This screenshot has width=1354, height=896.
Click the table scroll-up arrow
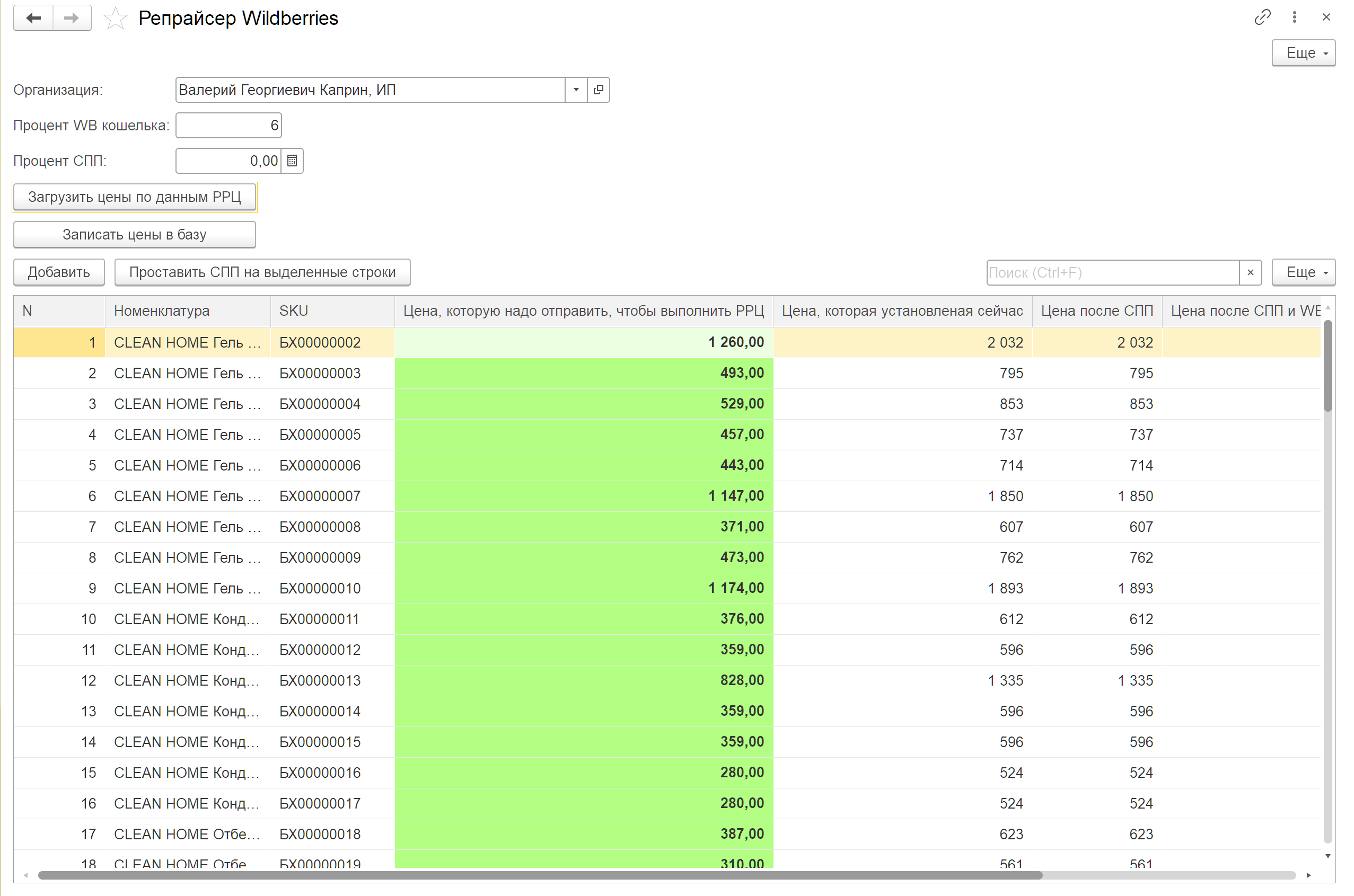[1327, 308]
